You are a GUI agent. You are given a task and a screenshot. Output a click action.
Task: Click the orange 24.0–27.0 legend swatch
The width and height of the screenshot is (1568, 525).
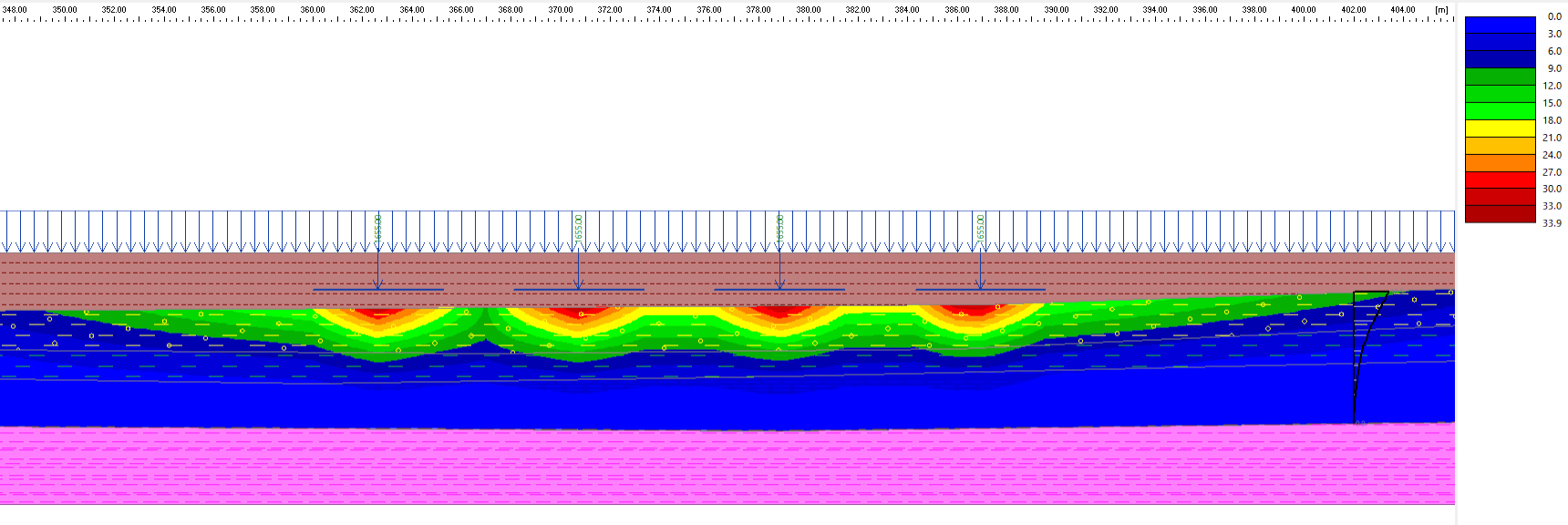[x=1500, y=163]
